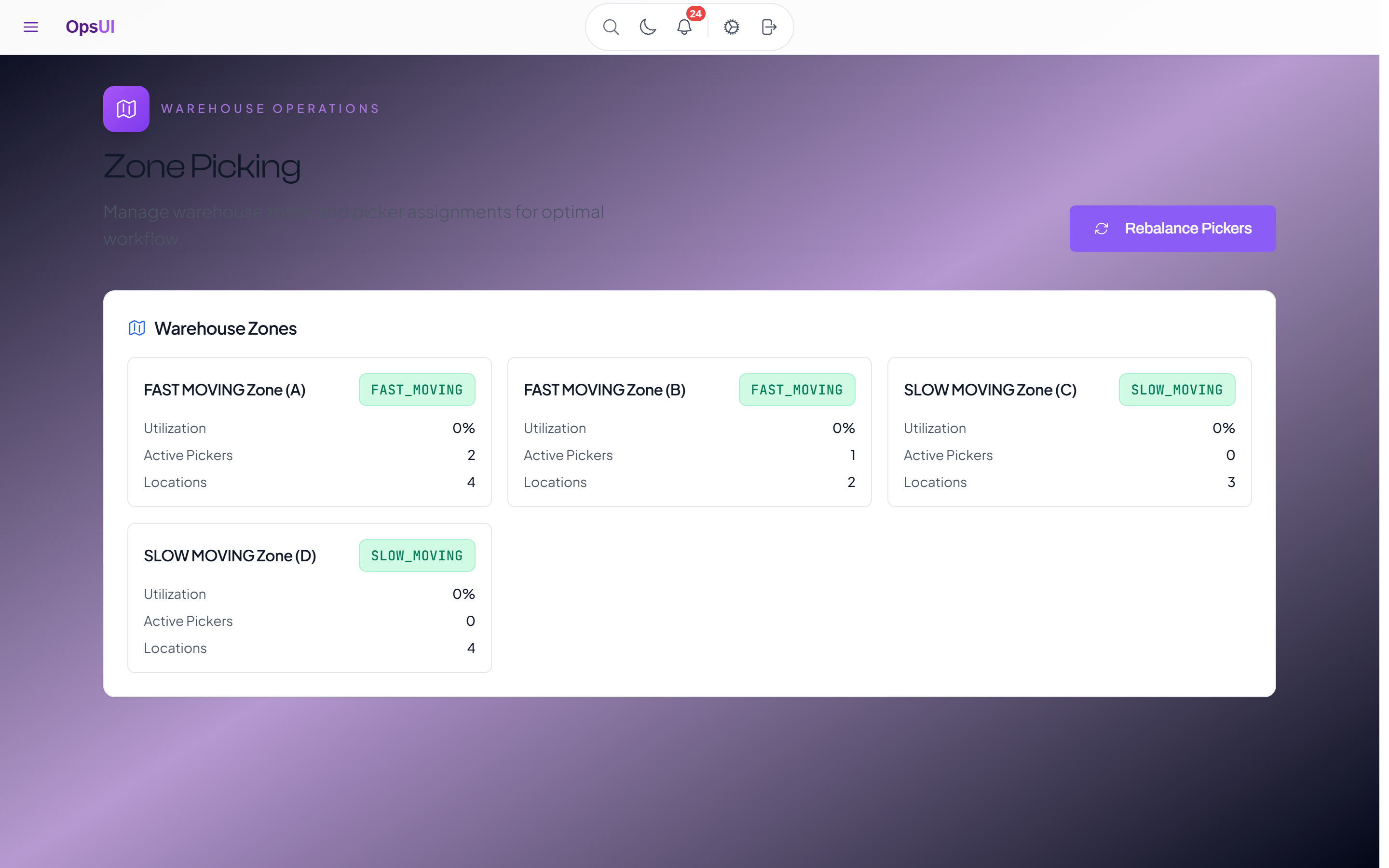Screen dimensions: 1389x868
Task: Toggle dark mode with the moon icon
Action: pyautogui.click(x=647, y=27)
